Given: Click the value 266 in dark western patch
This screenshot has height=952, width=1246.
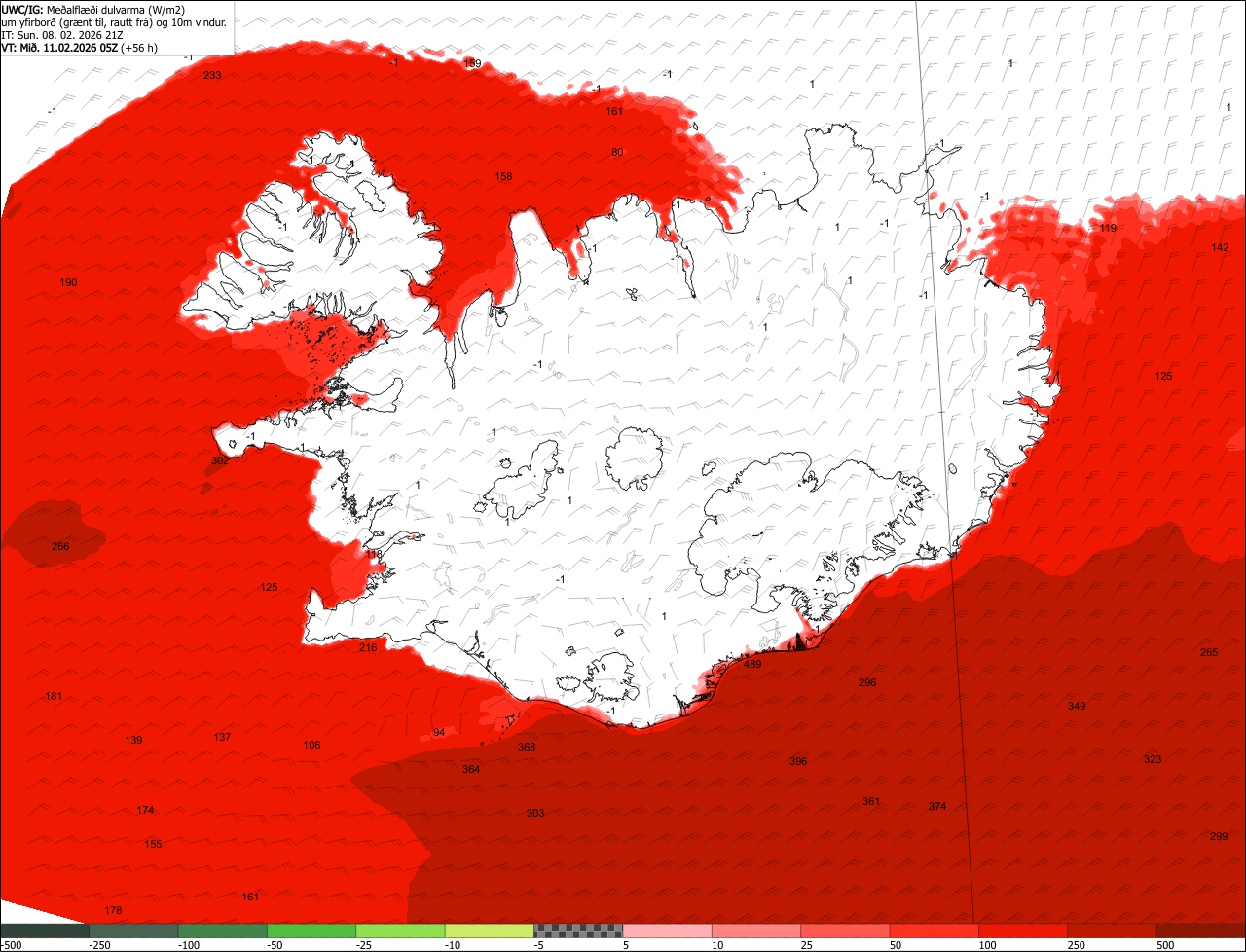Looking at the screenshot, I should pyautogui.click(x=60, y=546).
